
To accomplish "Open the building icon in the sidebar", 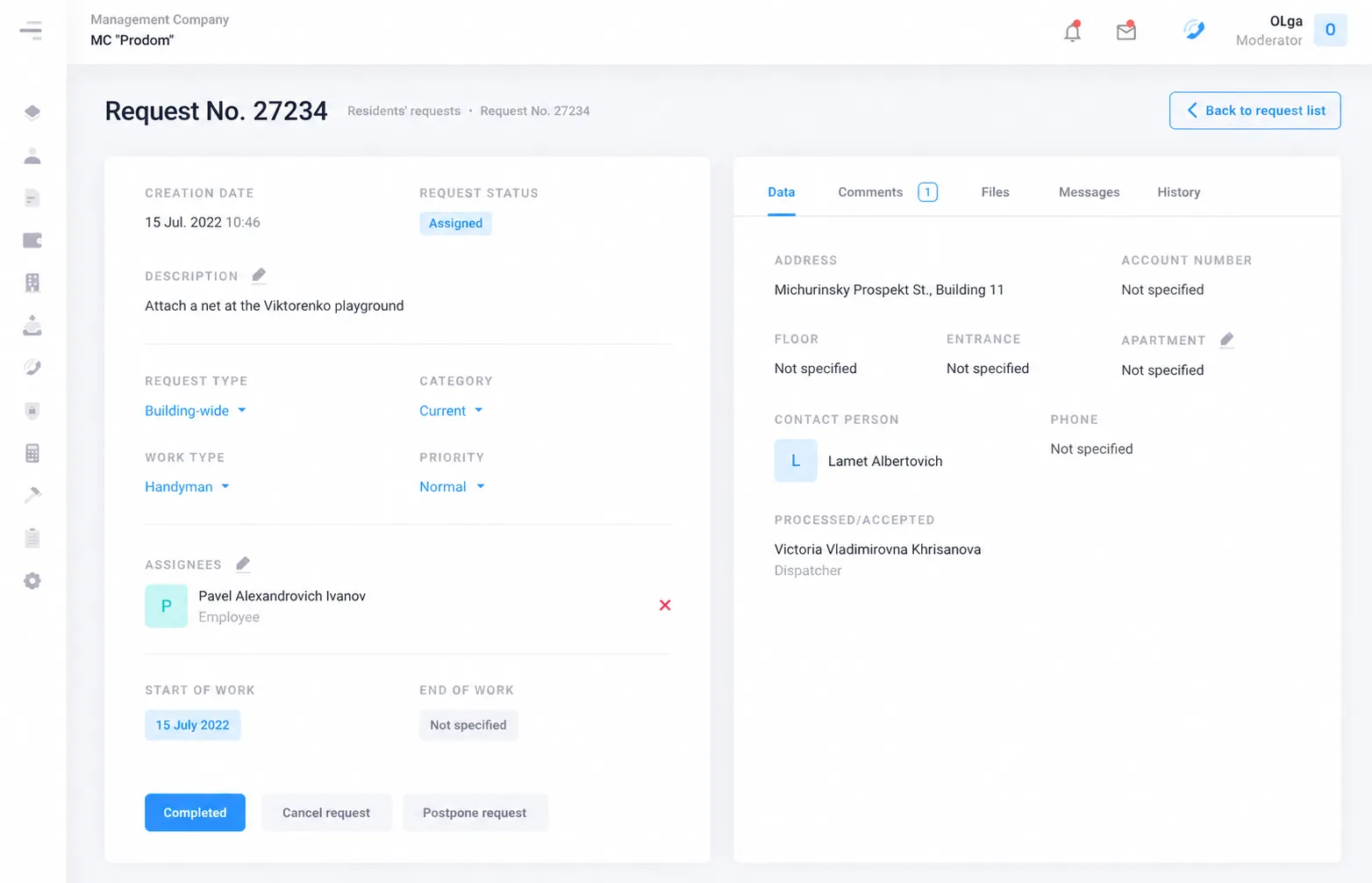I will pos(32,283).
